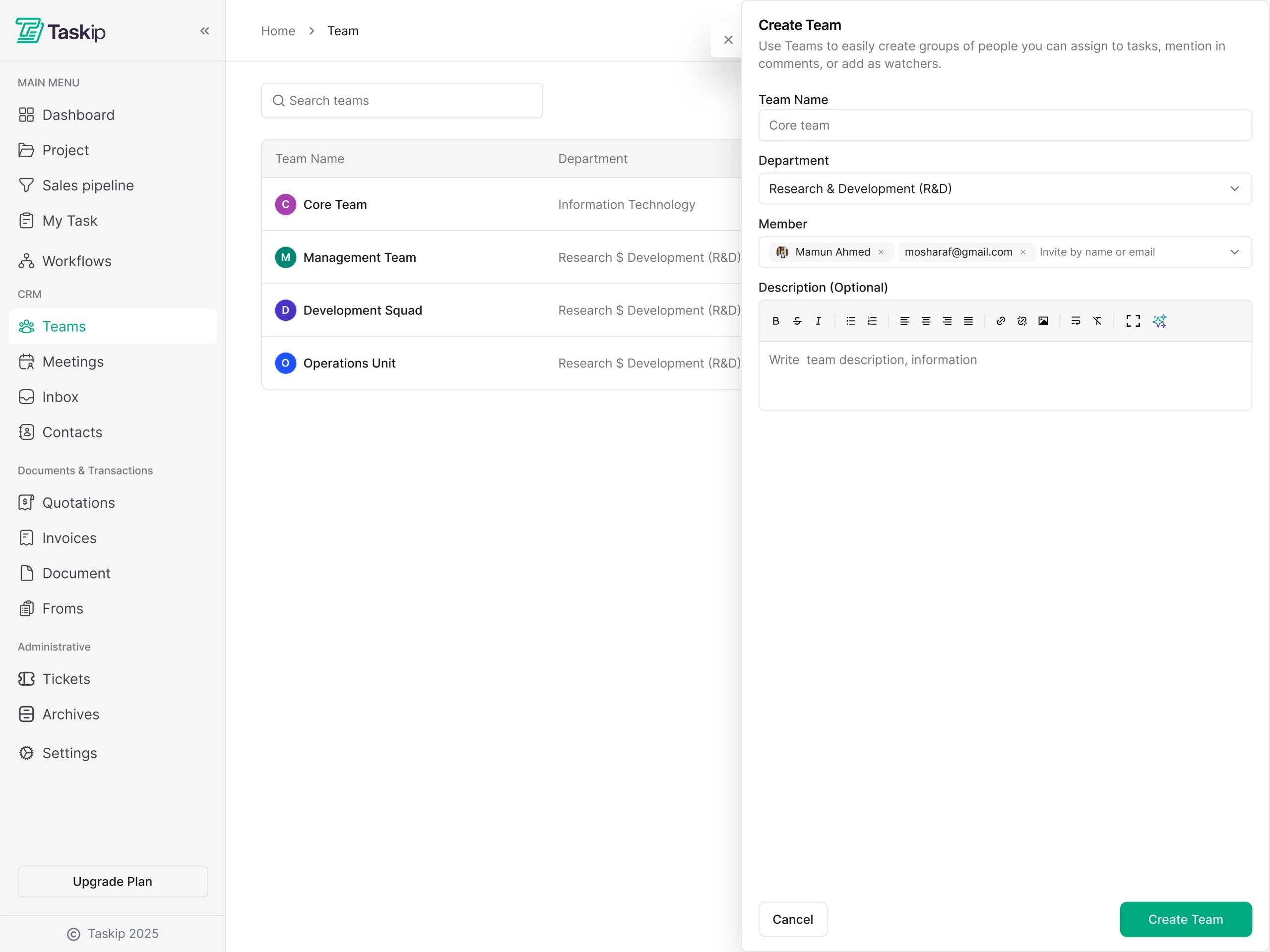The height and width of the screenshot is (952, 1270).
Task: Collapse the sidebar with double chevron
Action: [x=204, y=31]
